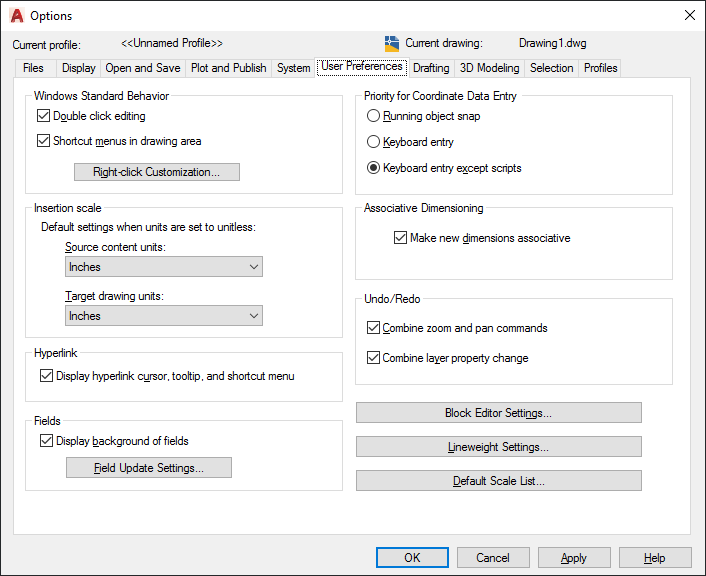Choose Keyboard entry radio option

click(373, 142)
